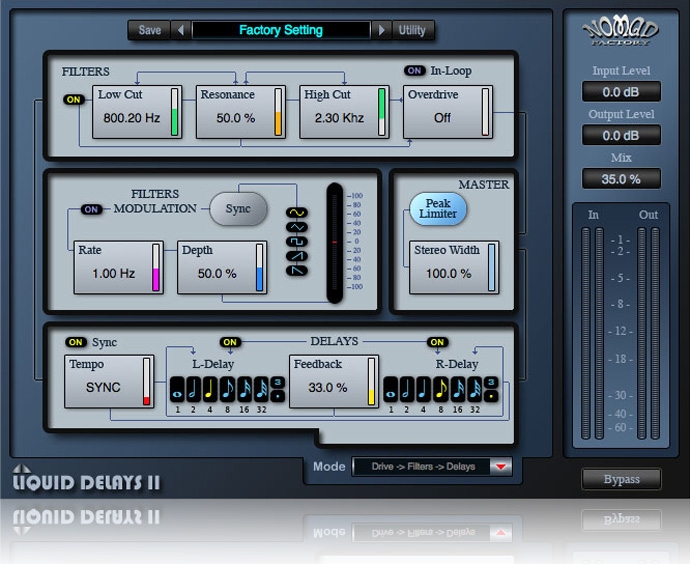690x564 pixels.
Task: Toggle the Filters ON switch
Action: (74, 99)
